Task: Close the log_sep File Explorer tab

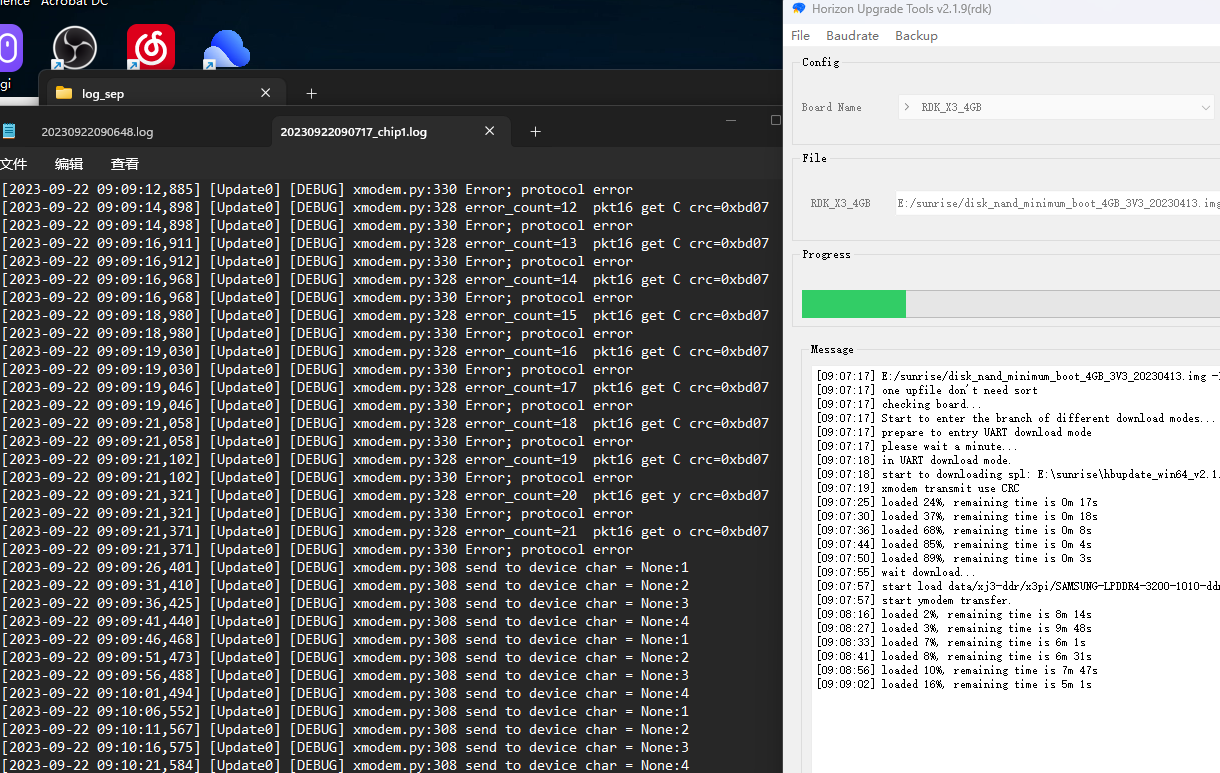Action: [x=265, y=93]
